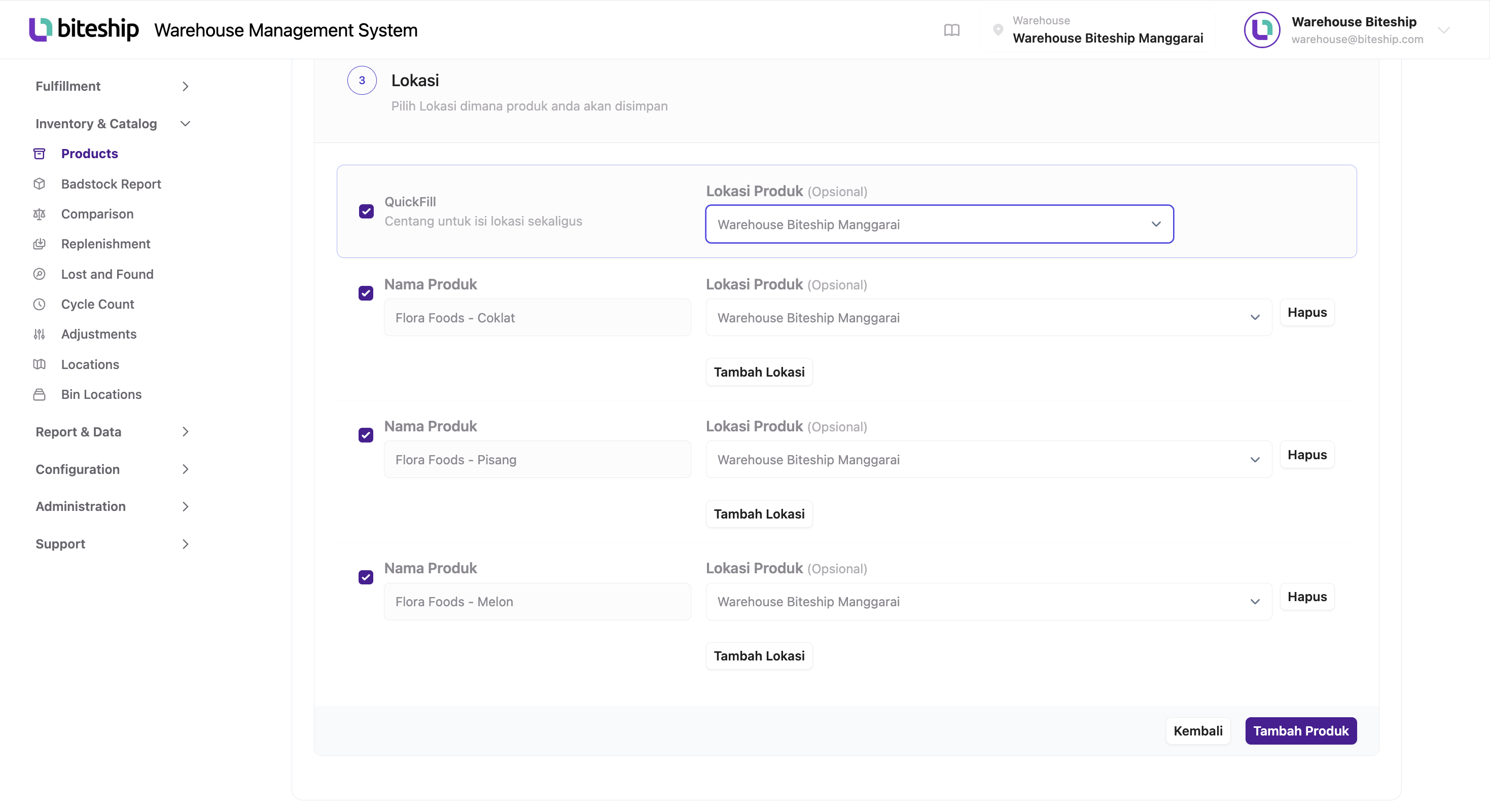Screen dimensions: 1490x812
Task: Toggle the Flora Foods - Melon checkbox
Action: (x=366, y=577)
